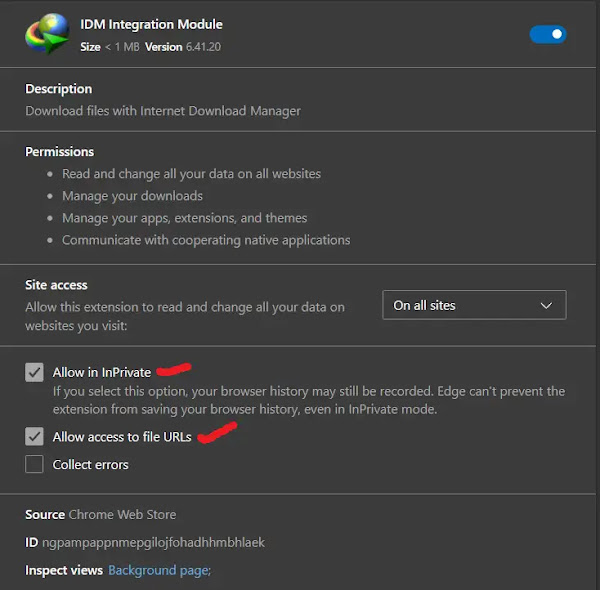This screenshot has height=590, width=600.
Task: Click the Site access heading
Action: tap(56, 285)
